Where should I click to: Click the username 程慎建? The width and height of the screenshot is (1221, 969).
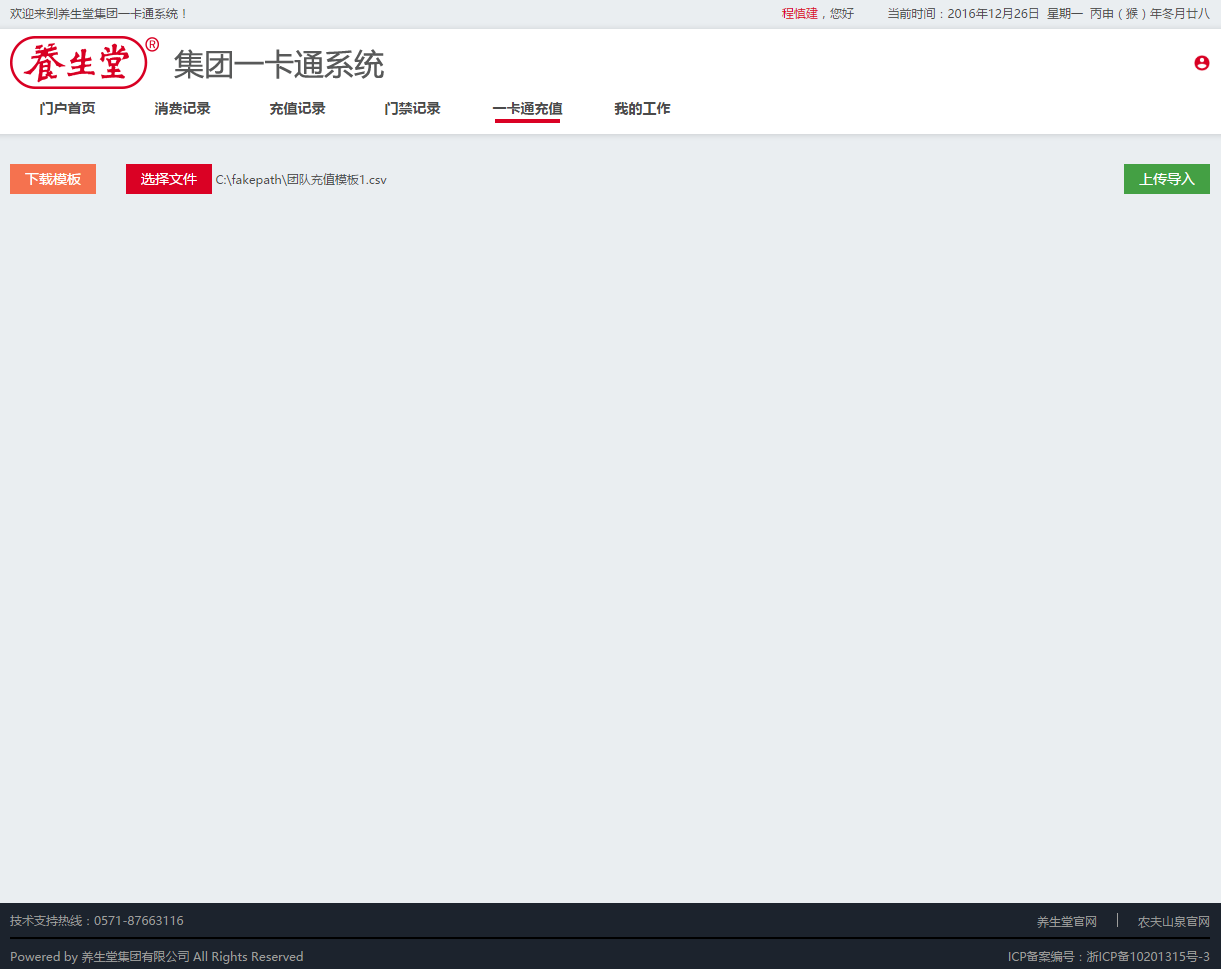(x=799, y=14)
